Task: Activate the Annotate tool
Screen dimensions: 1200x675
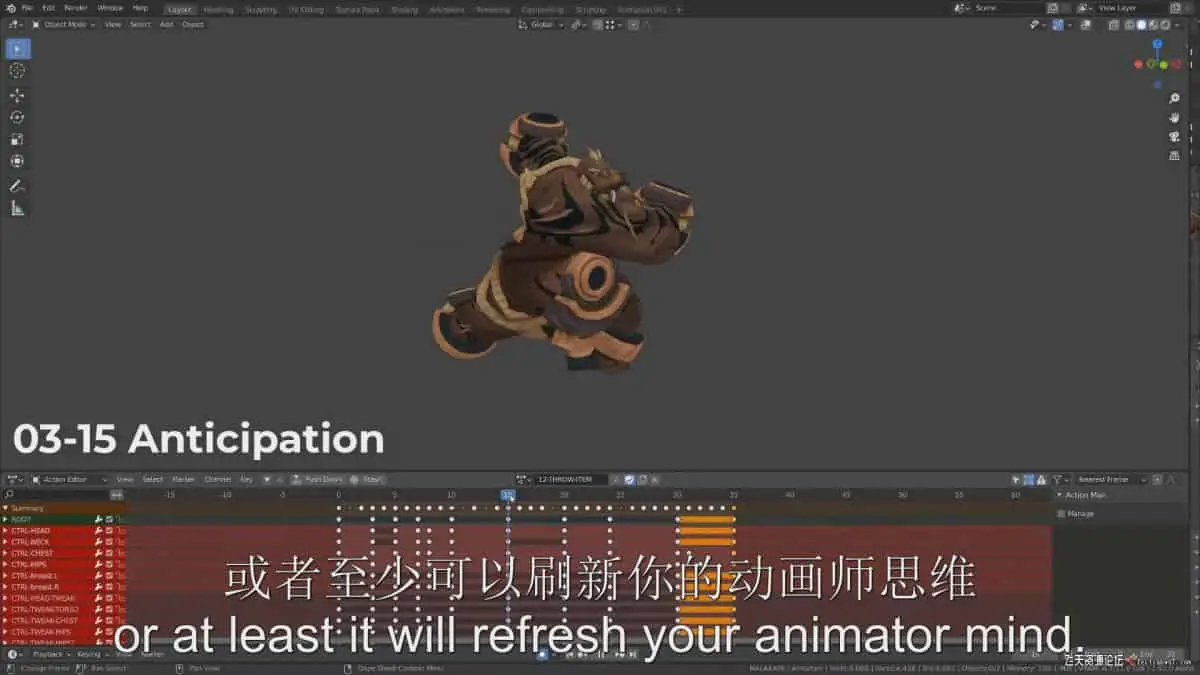Action: 18,186
